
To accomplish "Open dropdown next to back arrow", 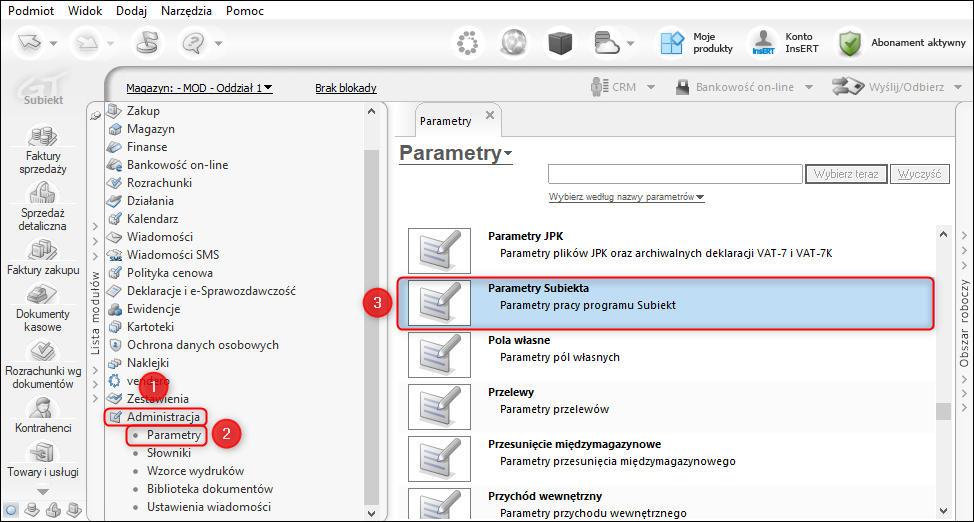I will [x=54, y=44].
